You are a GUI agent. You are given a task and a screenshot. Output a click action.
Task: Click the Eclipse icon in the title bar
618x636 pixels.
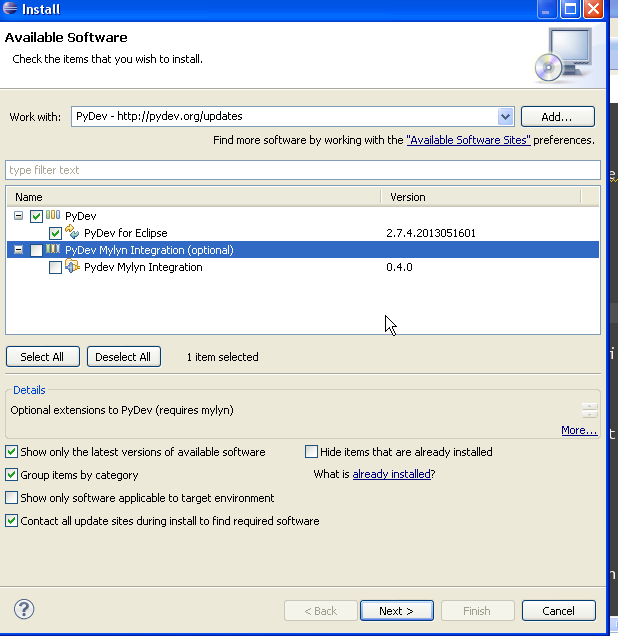click(x=10, y=8)
